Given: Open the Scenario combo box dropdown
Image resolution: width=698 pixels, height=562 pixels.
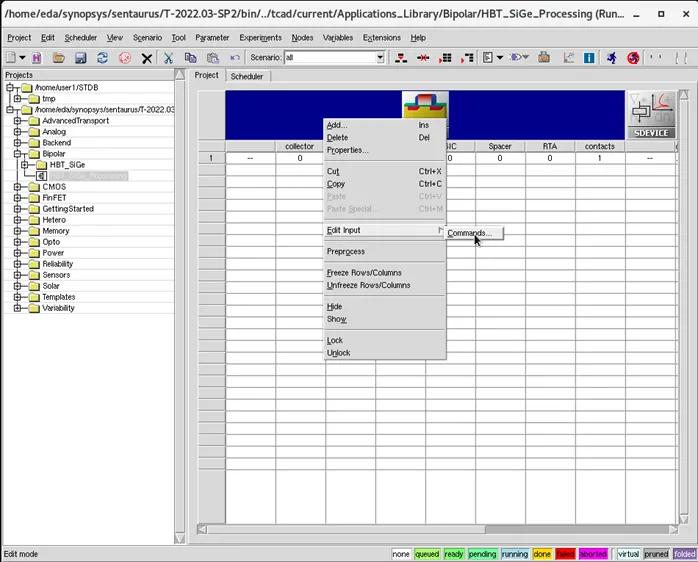Looking at the screenshot, I should click(x=380, y=57).
